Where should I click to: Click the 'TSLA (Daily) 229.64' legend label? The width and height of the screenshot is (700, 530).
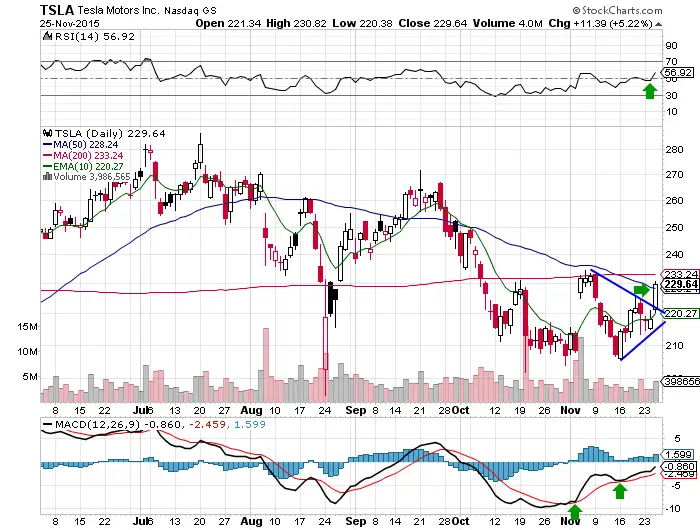pyautogui.click(x=110, y=134)
